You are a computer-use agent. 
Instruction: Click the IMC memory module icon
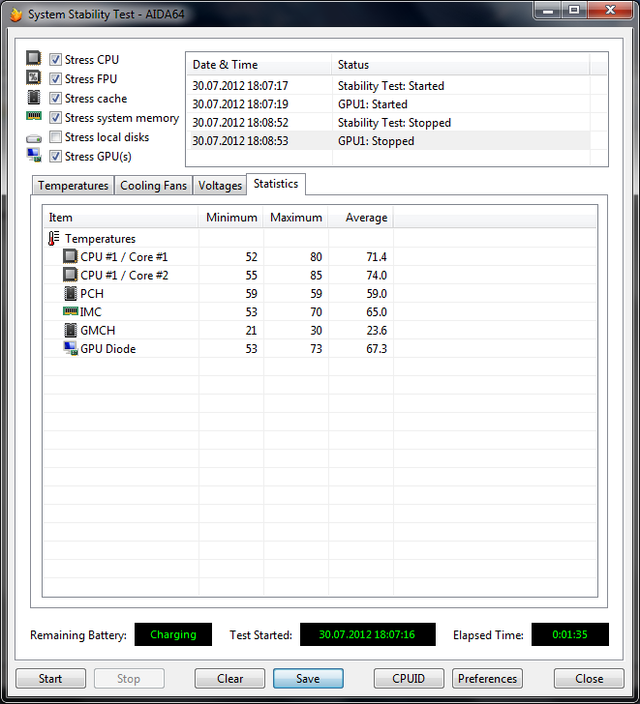click(x=70, y=312)
